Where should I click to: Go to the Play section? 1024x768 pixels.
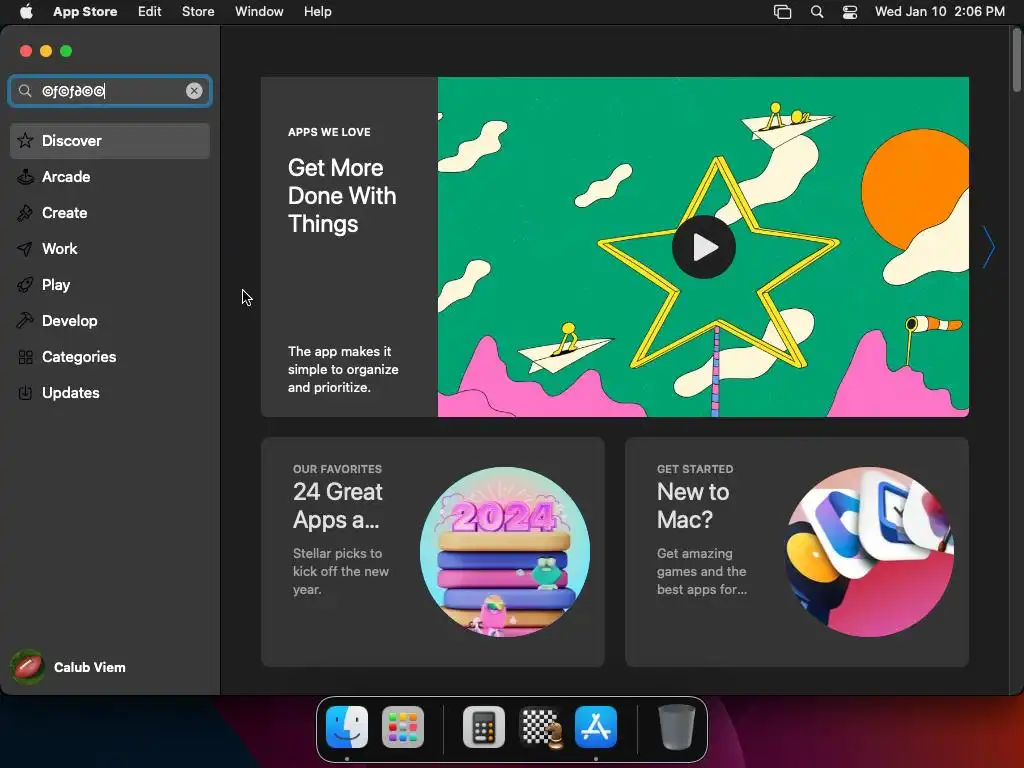110,285
